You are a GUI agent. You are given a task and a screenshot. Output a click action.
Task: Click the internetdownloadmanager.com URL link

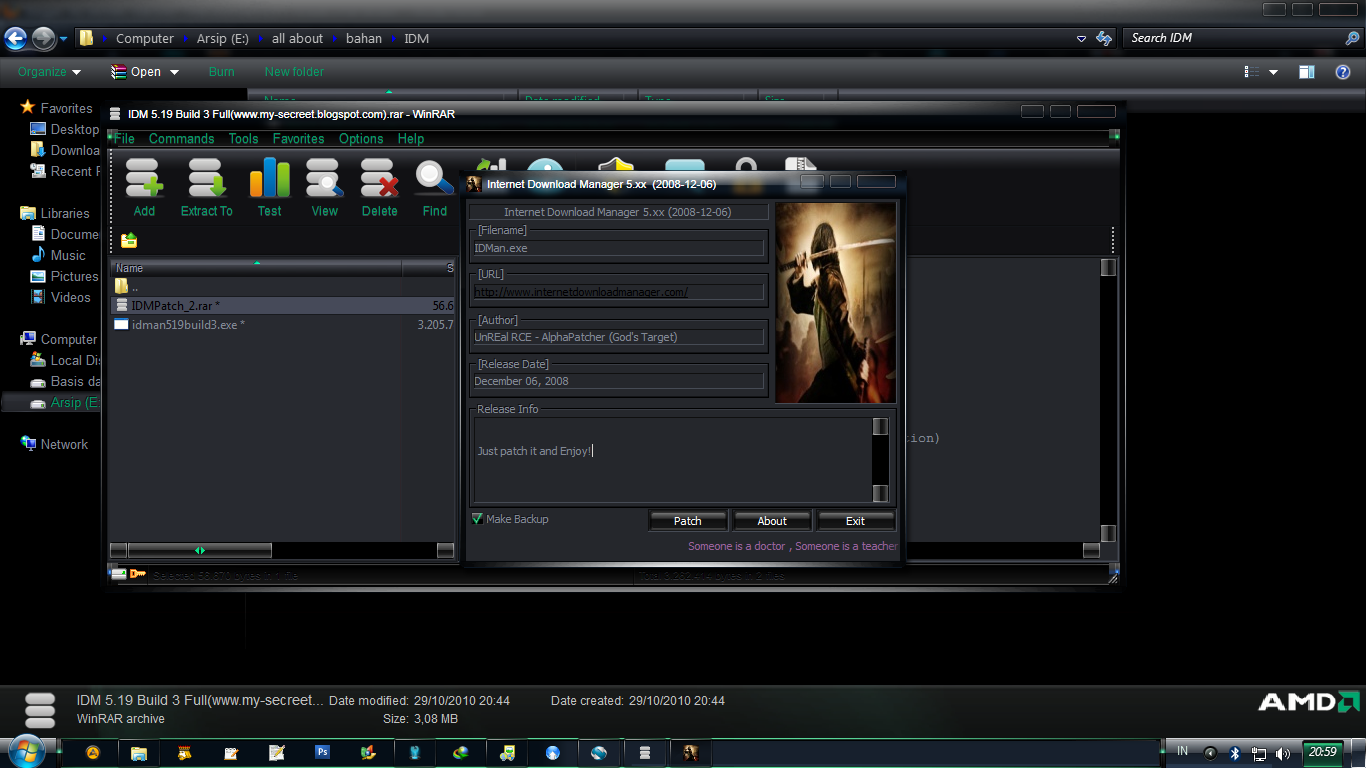(581, 292)
